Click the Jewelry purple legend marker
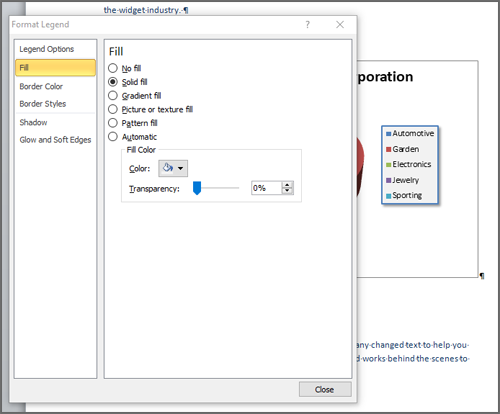This screenshot has width=500, height=414. (388, 180)
